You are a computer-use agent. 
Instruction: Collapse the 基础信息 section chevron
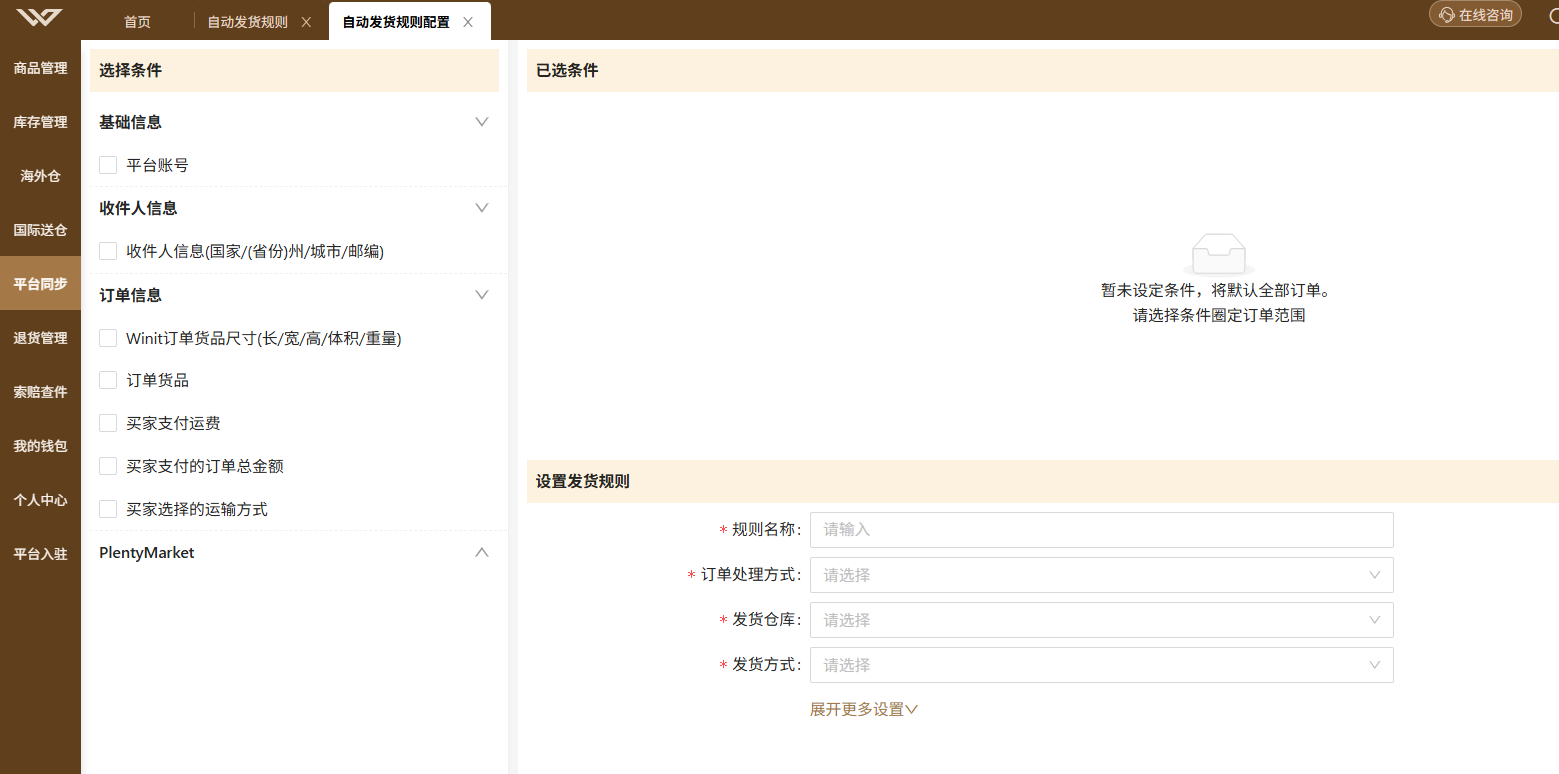[x=482, y=122]
